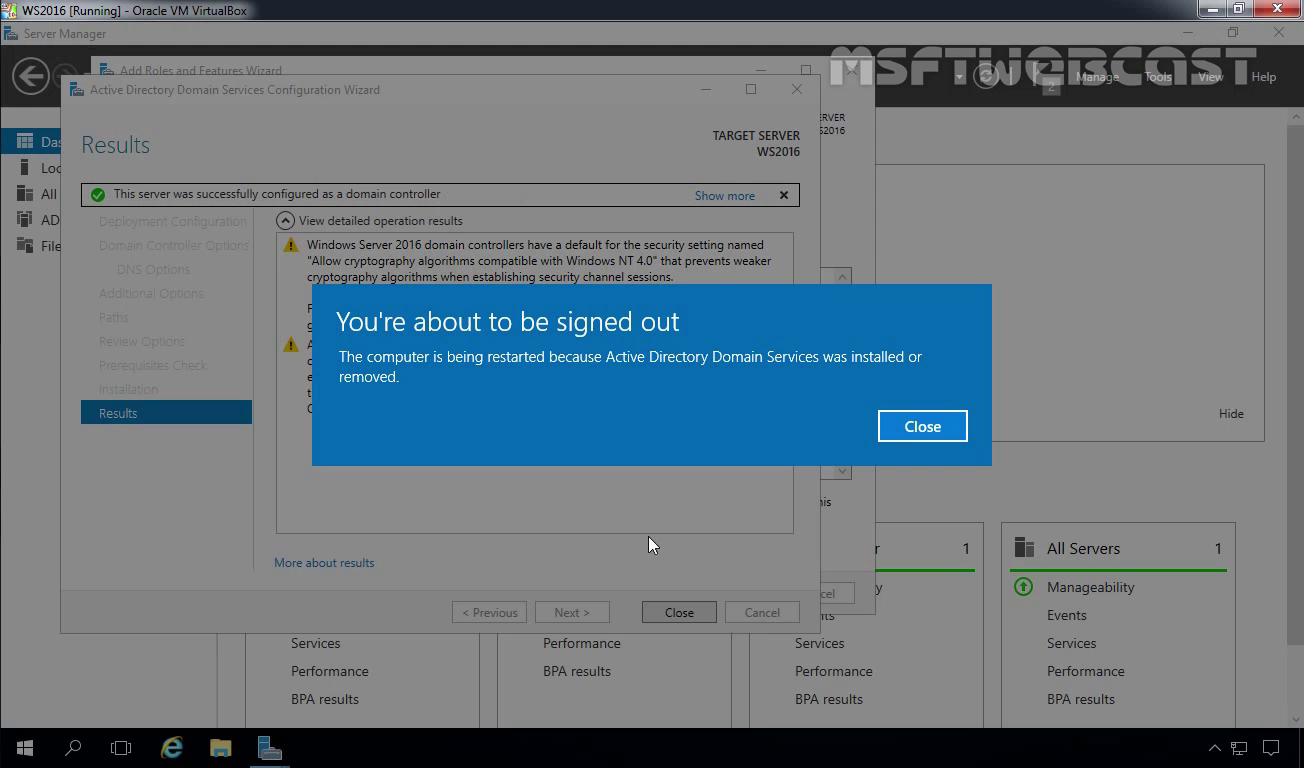Select Review Options step

[x=142, y=342]
